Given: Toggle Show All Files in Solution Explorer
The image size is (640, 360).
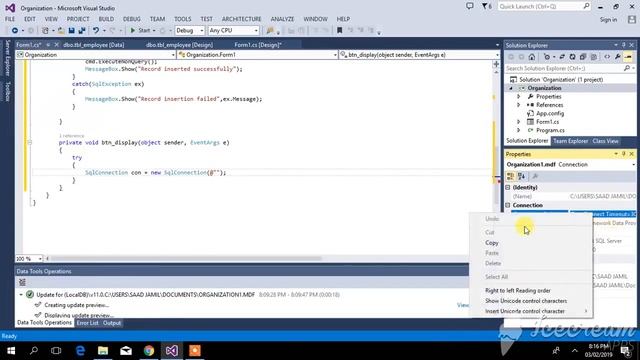Looking at the screenshot, I should [x=593, y=57].
